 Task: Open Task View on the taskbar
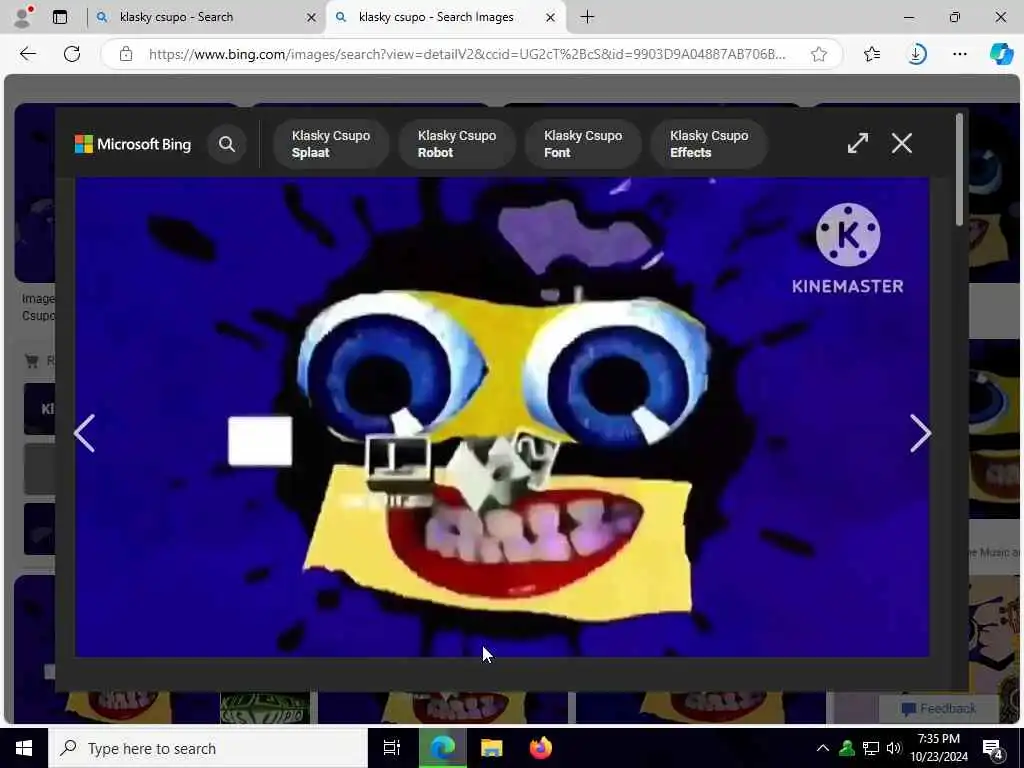[x=392, y=748]
